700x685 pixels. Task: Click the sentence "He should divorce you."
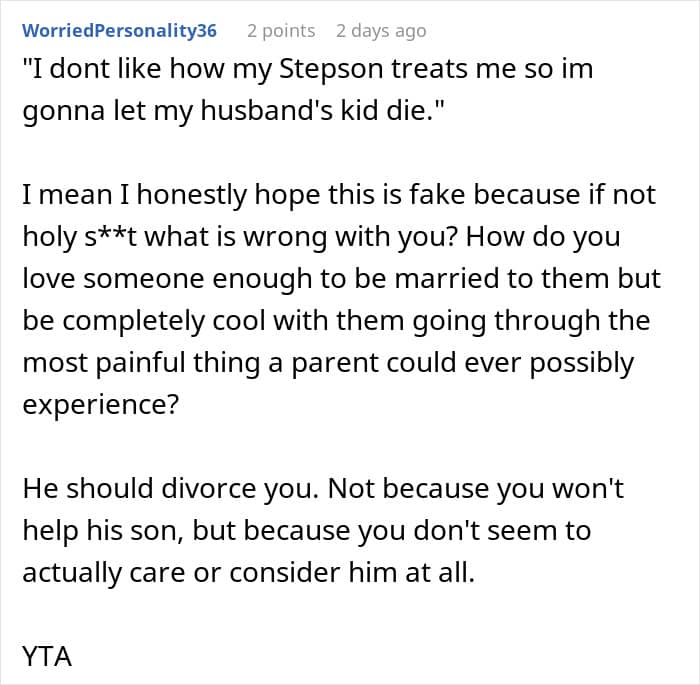pyautogui.click(x=171, y=488)
